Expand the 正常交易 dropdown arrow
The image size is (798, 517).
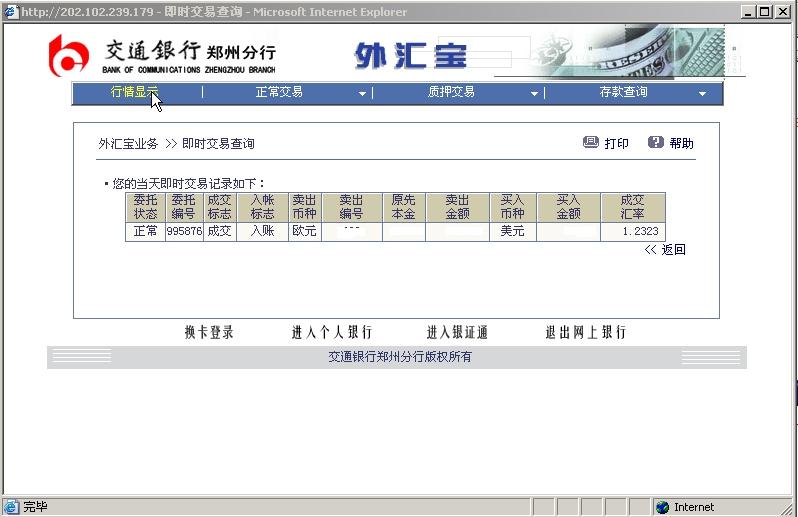pyautogui.click(x=362, y=94)
